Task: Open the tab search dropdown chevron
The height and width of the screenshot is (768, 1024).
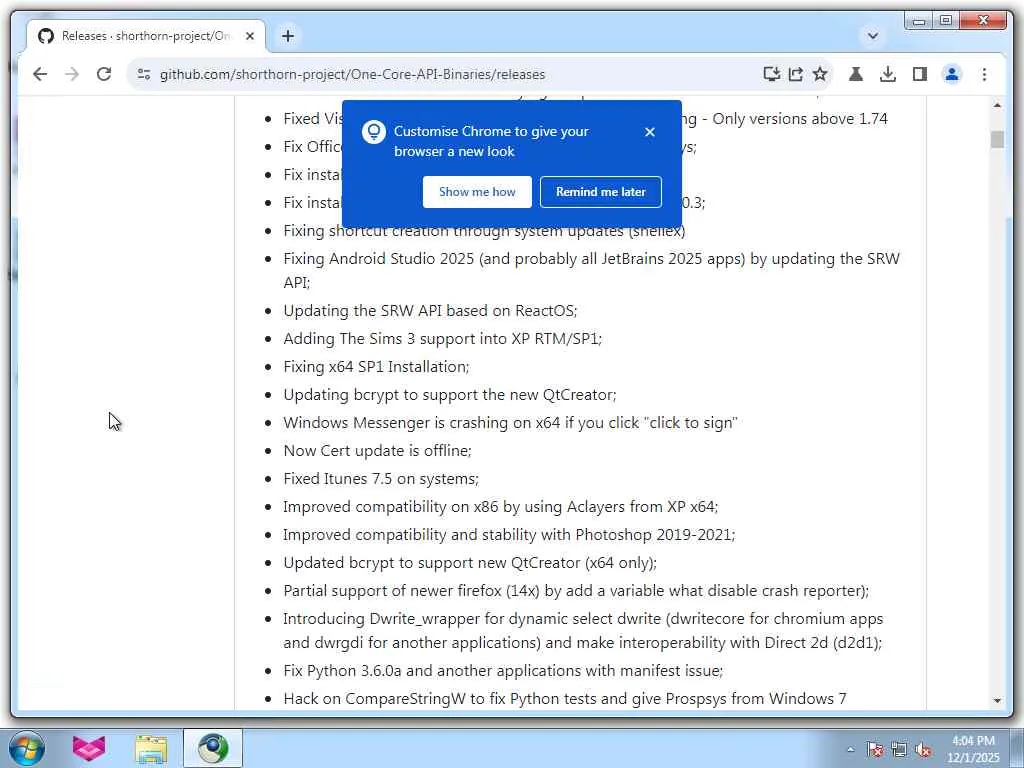Action: [x=872, y=36]
